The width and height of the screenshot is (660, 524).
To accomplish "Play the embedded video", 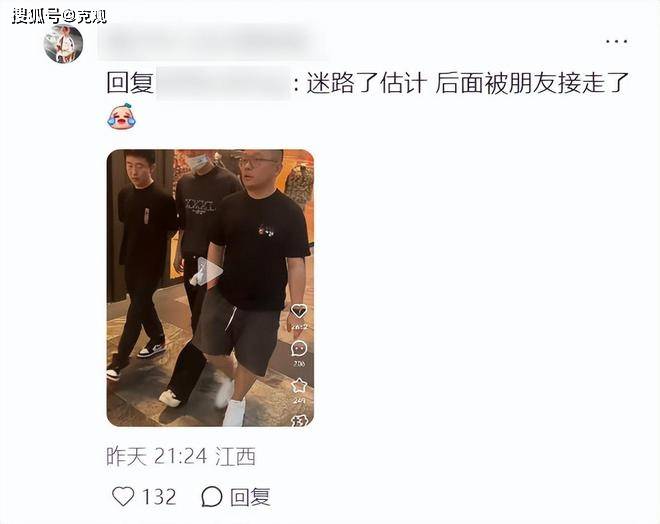I will click(210, 271).
